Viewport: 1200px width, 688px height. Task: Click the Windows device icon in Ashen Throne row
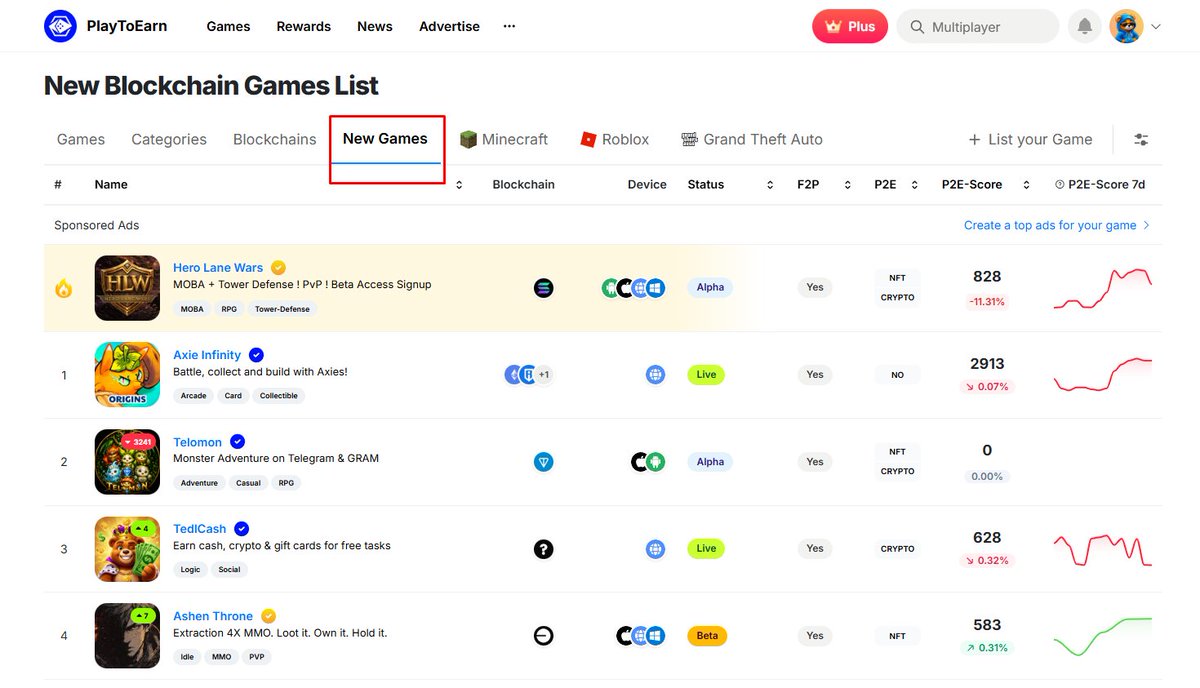point(656,636)
